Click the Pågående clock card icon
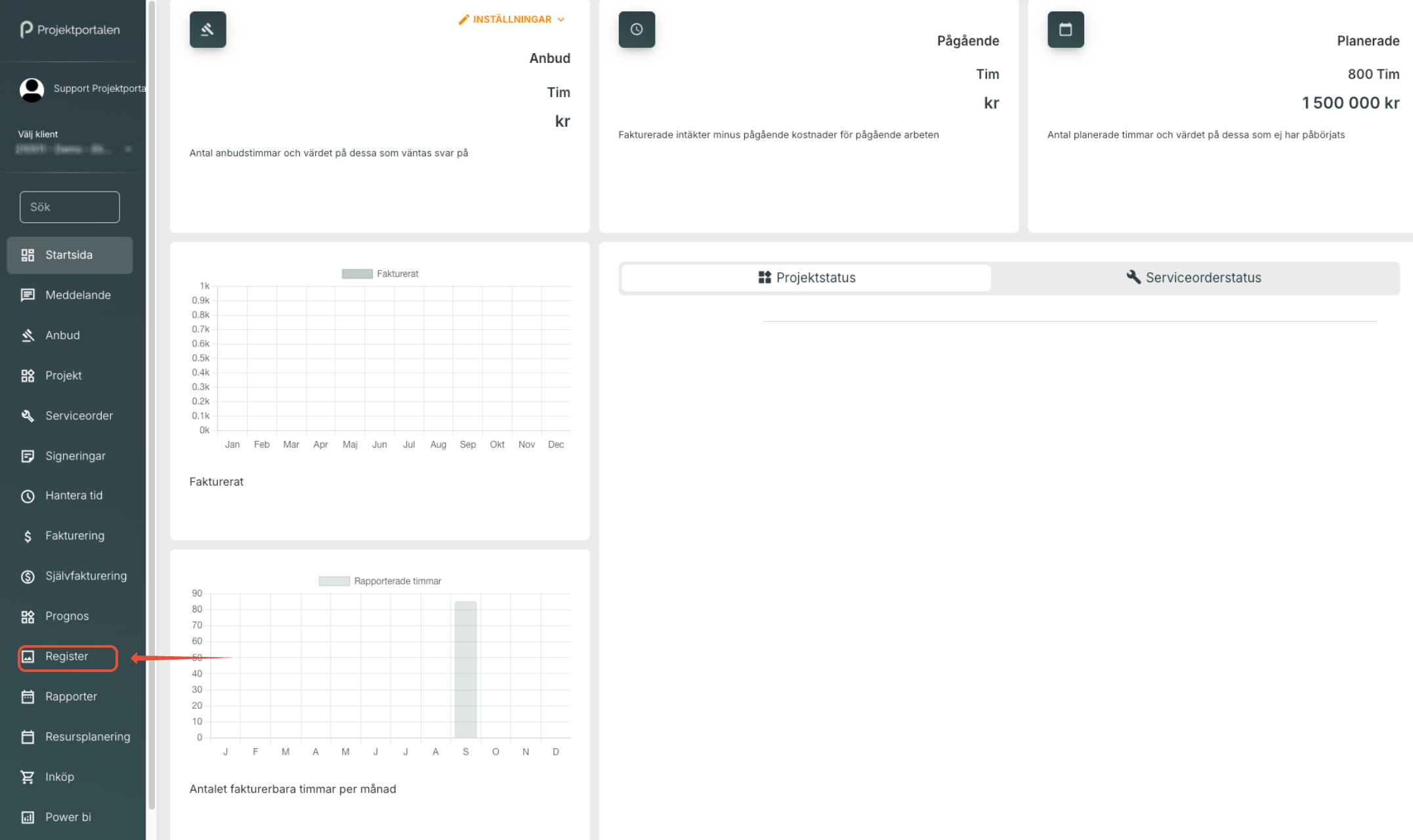The image size is (1413, 840). coord(636,30)
